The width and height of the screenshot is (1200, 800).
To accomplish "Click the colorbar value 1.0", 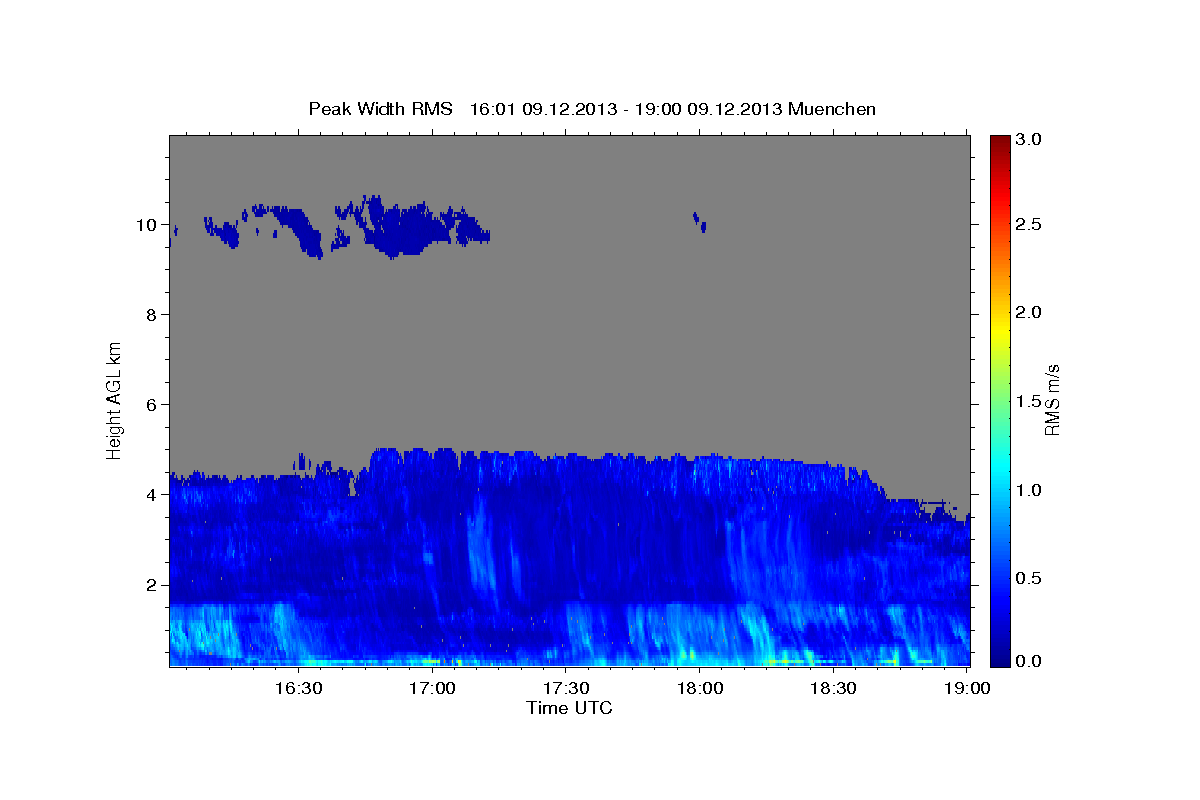I will pyautogui.click(x=1028, y=490).
